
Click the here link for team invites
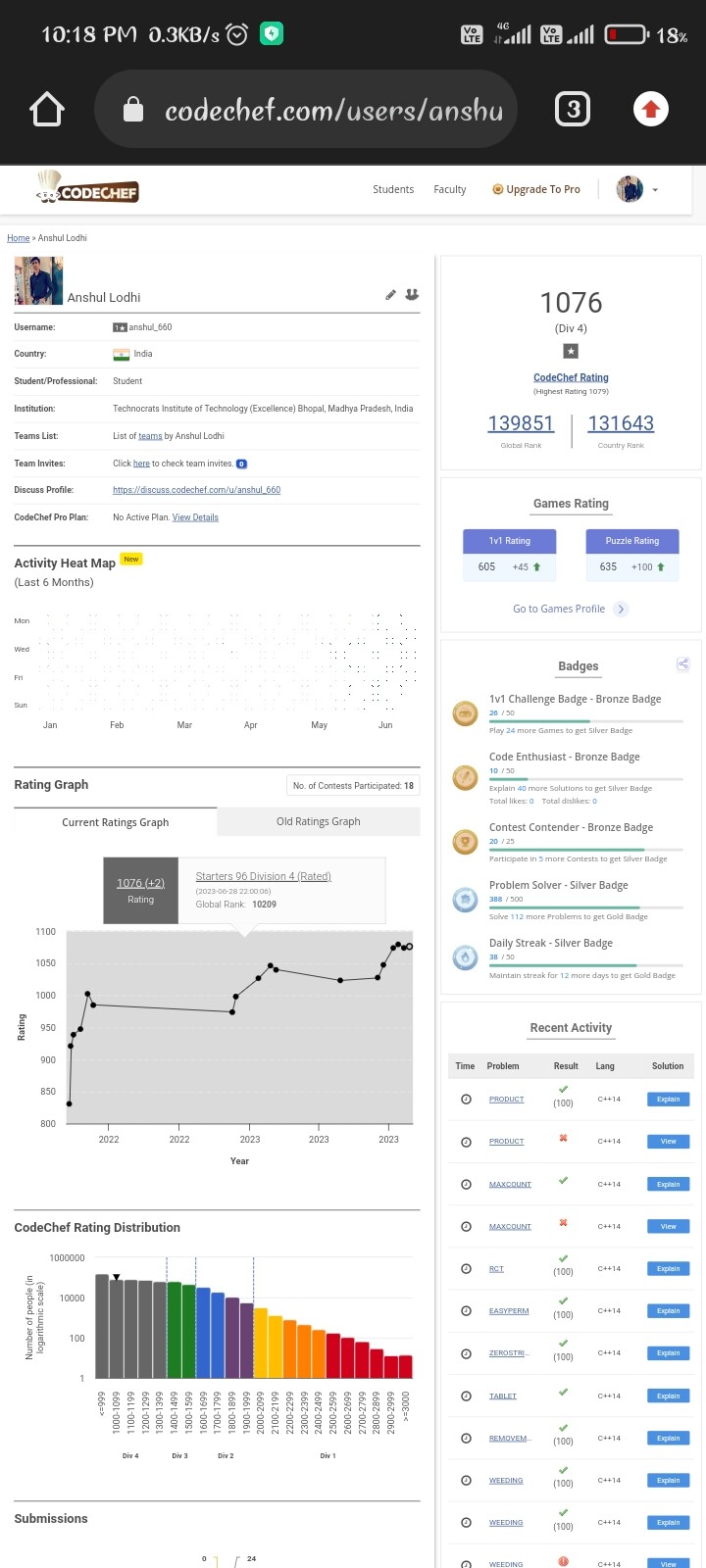point(141,464)
